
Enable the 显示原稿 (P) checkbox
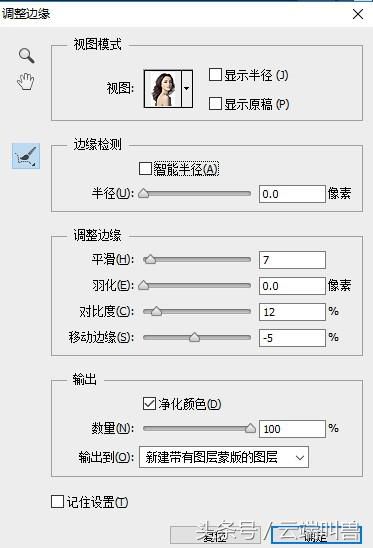point(215,104)
